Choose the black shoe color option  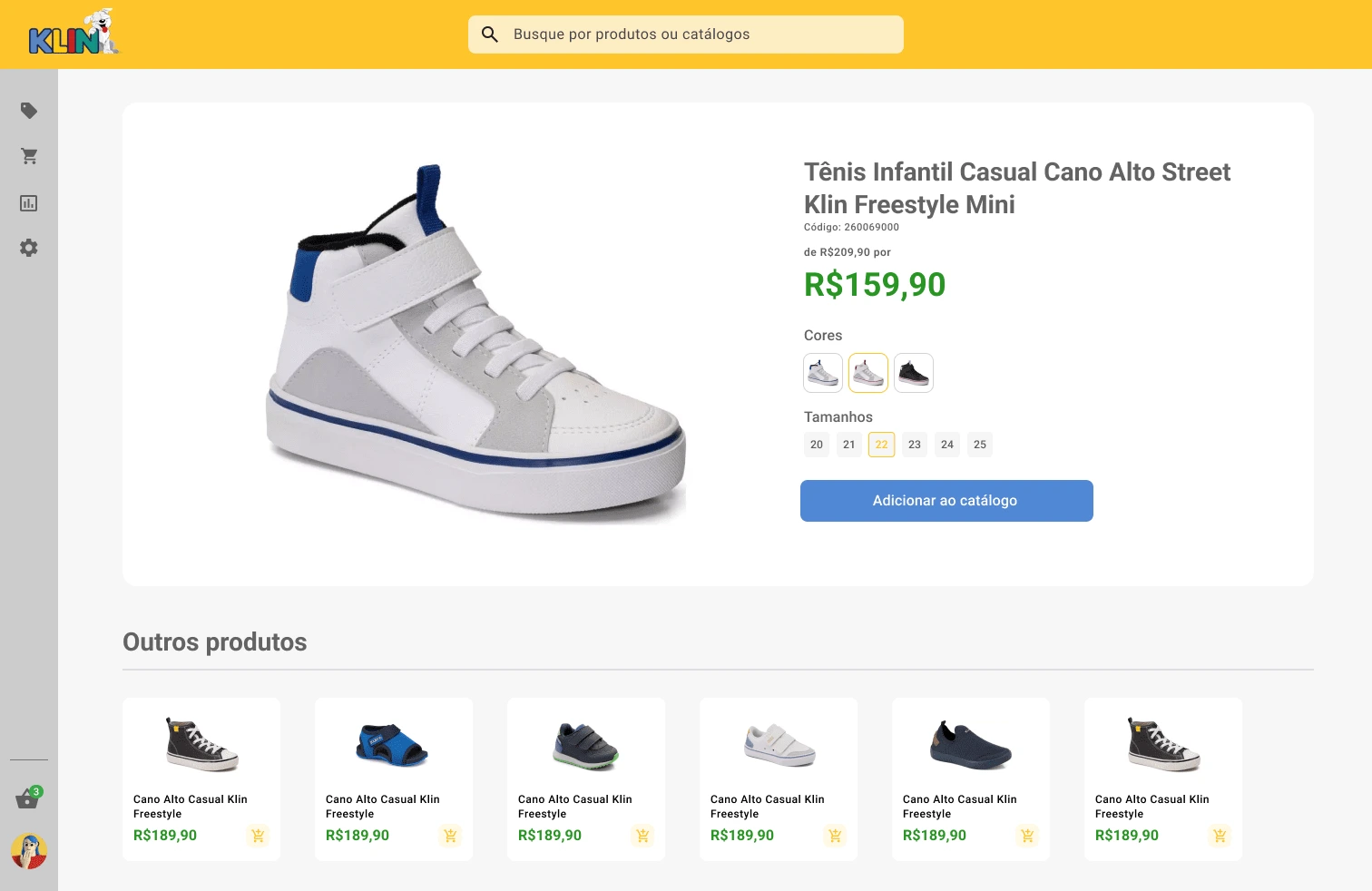point(914,373)
